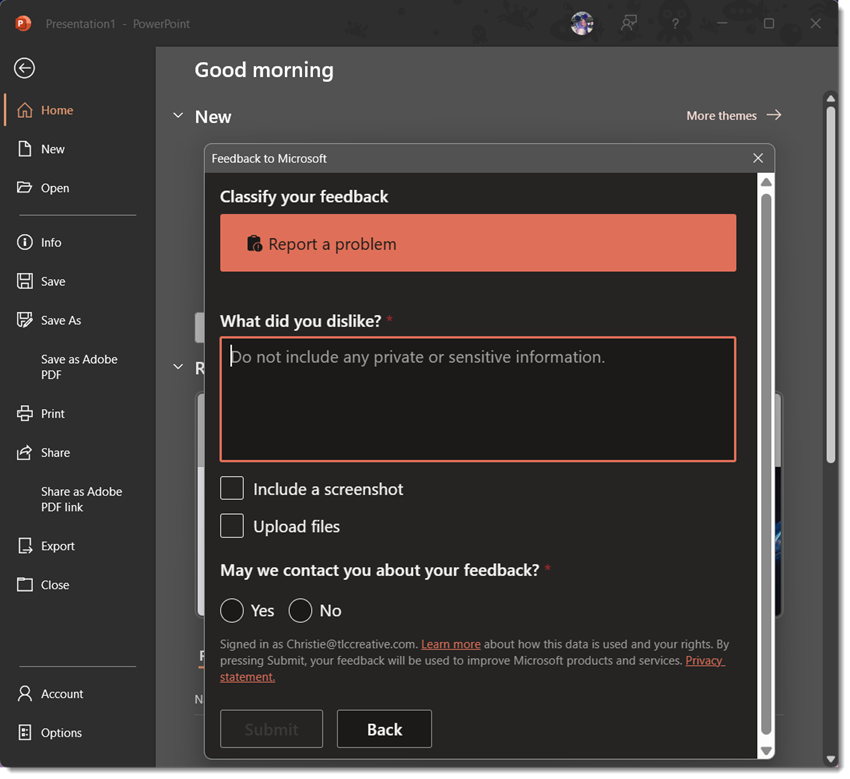Click the Print icon in sidebar
Screen dimensions: 850x779
[x=25, y=414]
